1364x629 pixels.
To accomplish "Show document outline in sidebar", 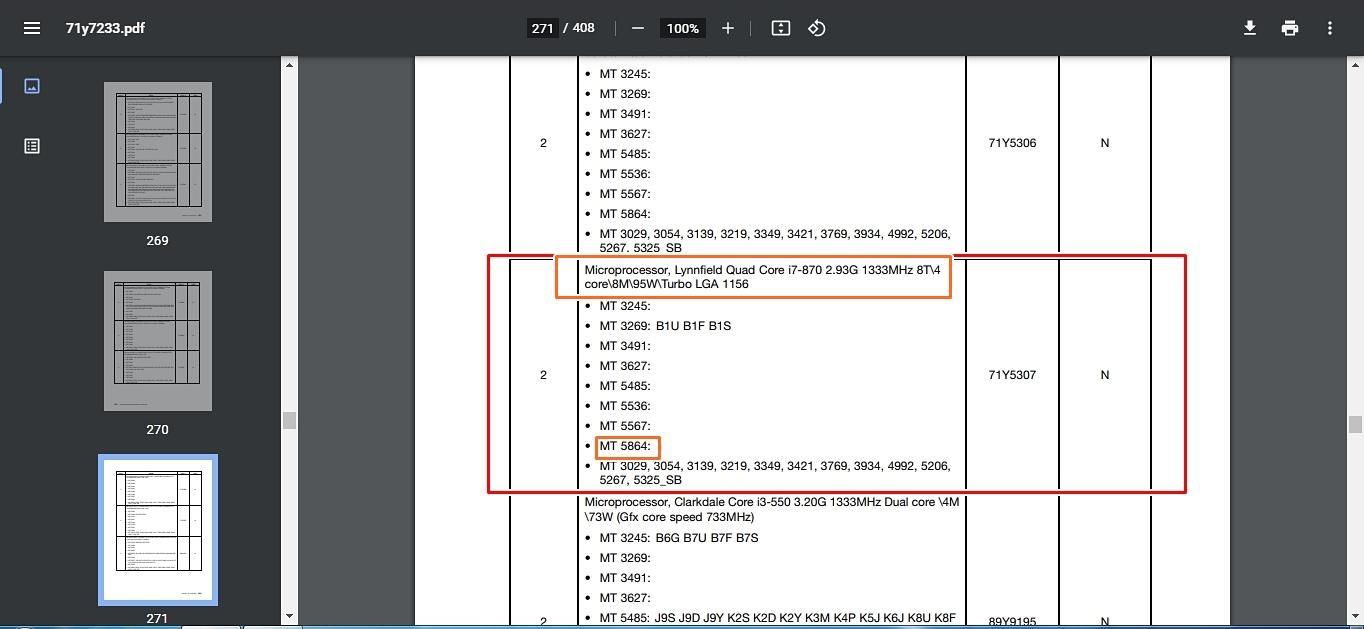I will pos(32,146).
